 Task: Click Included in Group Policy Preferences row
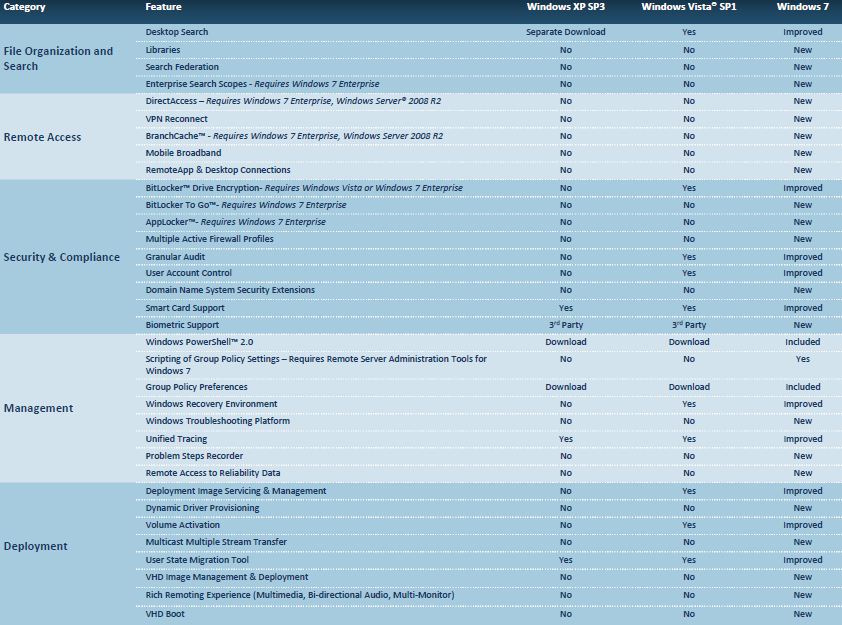click(802, 387)
